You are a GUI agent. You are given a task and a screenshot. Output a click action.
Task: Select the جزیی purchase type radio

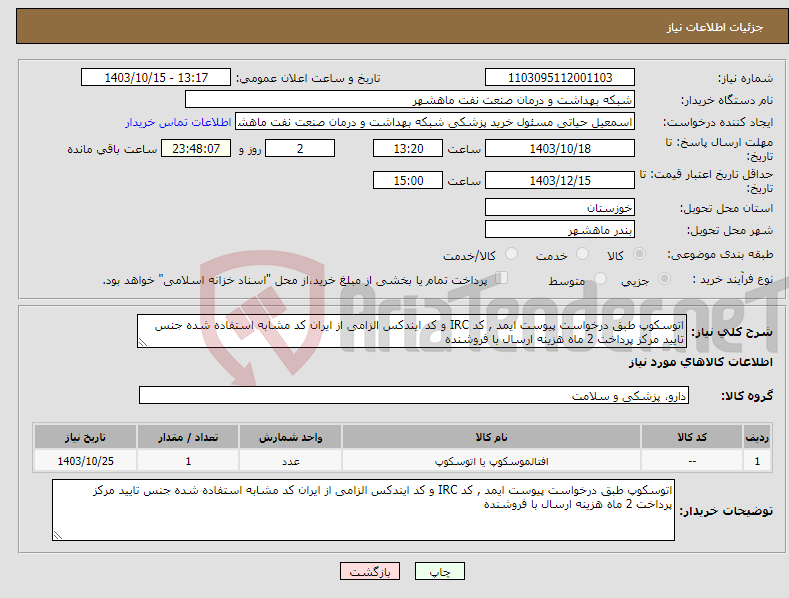pos(664,278)
